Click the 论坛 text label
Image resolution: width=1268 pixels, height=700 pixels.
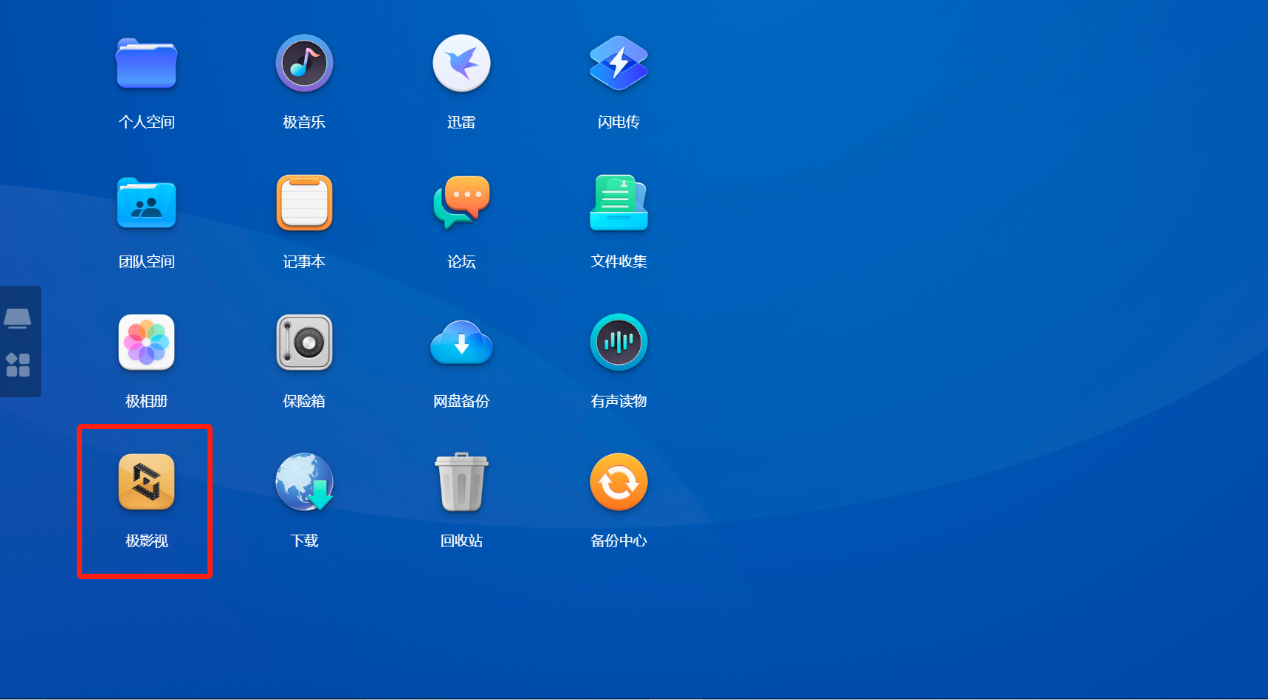pos(461,262)
